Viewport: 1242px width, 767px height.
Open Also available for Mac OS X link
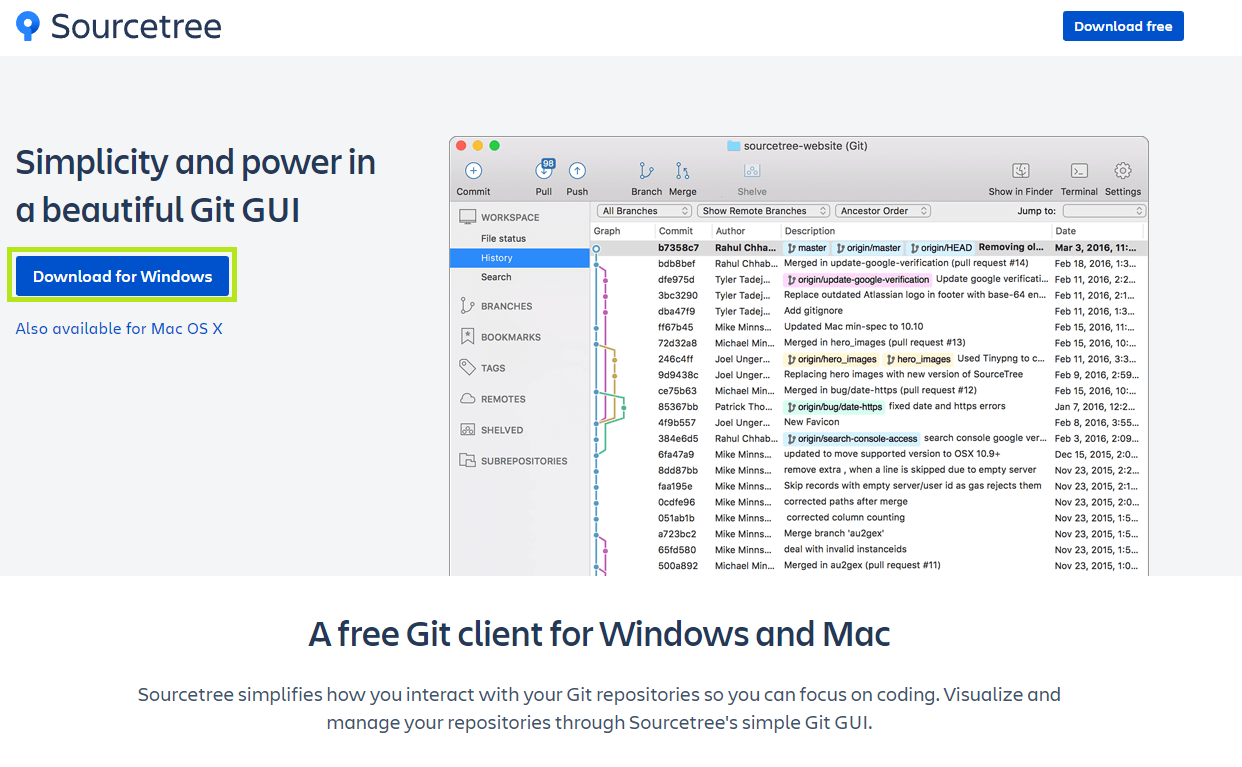click(119, 328)
